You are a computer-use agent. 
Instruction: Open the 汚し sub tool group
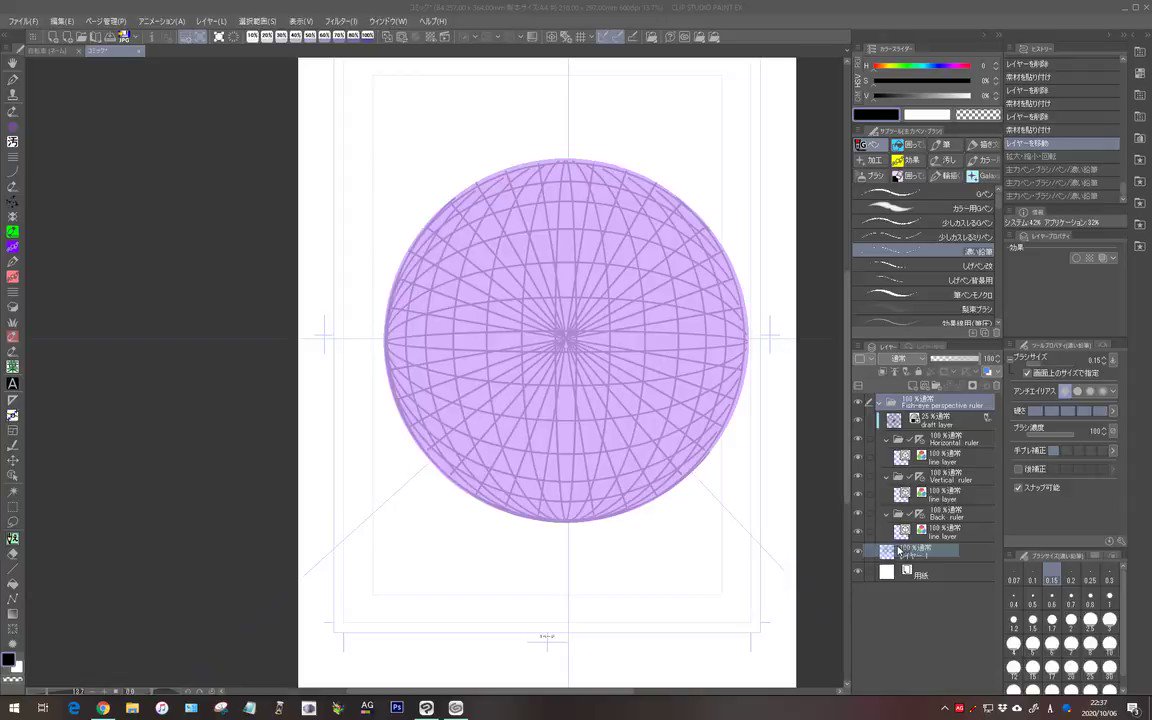click(x=945, y=160)
